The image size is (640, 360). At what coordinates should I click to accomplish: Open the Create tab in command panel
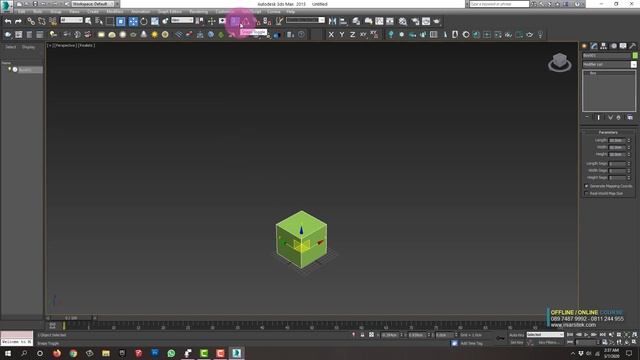(584, 46)
